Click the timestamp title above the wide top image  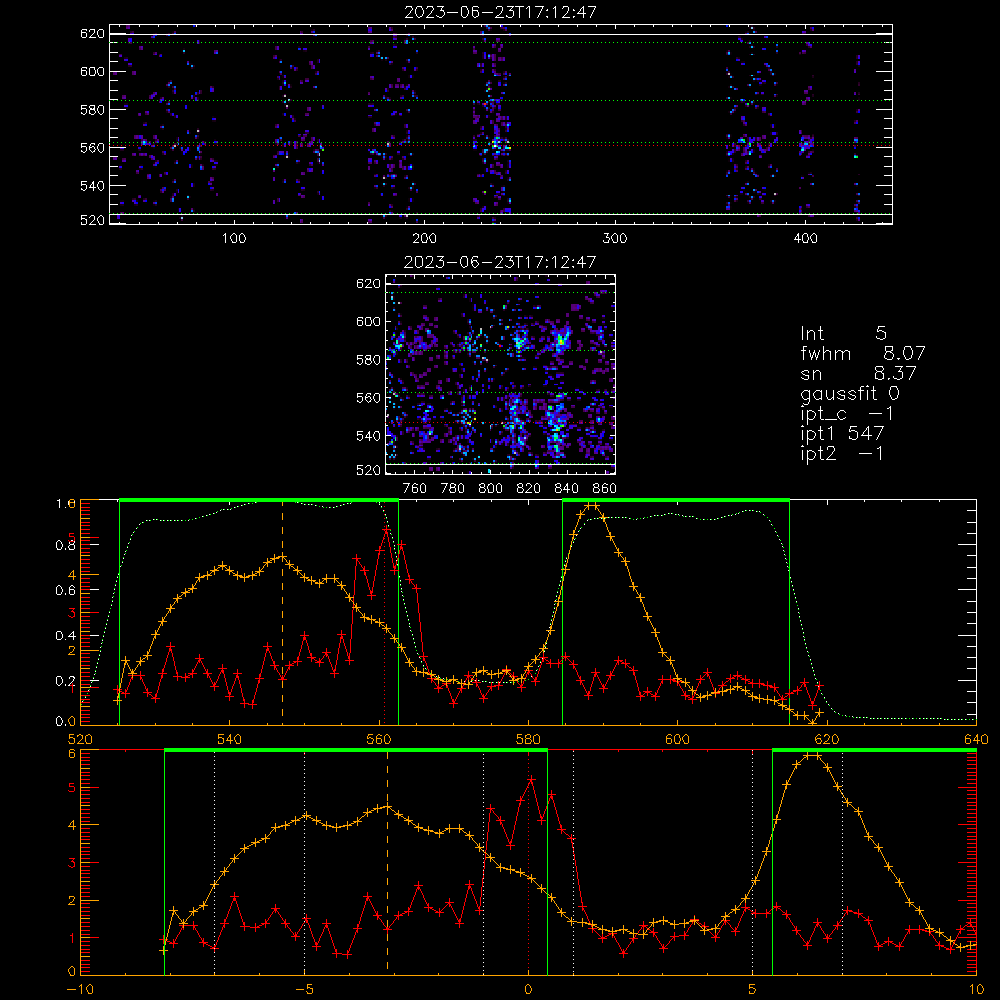[x=501, y=12]
